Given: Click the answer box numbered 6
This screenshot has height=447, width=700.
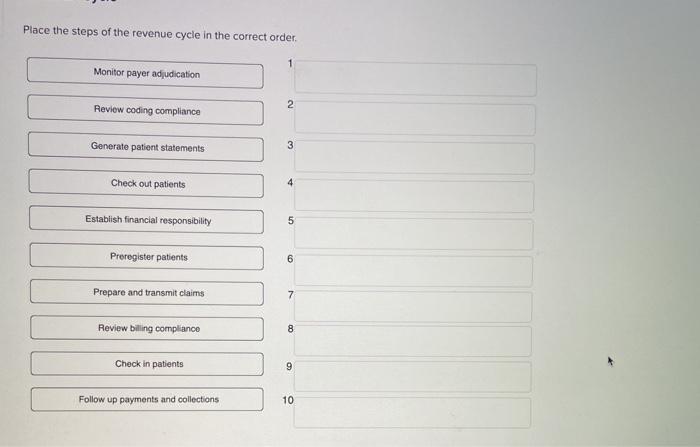Looking at the screenshot, I should (x=413, y=271).
